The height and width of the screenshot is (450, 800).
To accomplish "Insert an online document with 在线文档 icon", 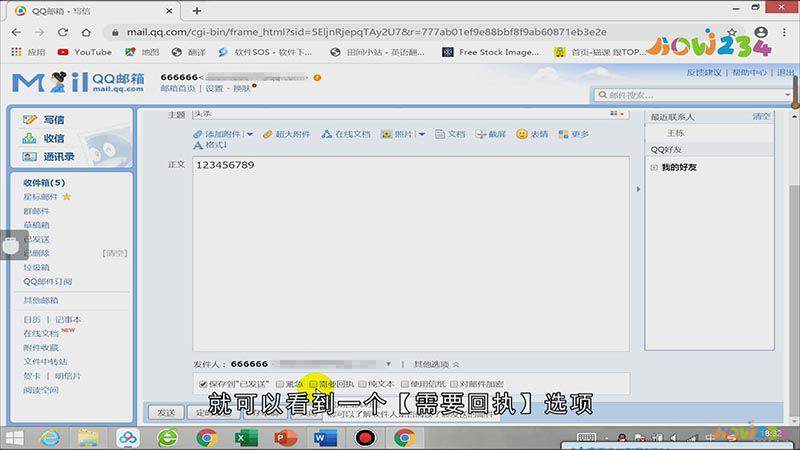I will 327,134.
